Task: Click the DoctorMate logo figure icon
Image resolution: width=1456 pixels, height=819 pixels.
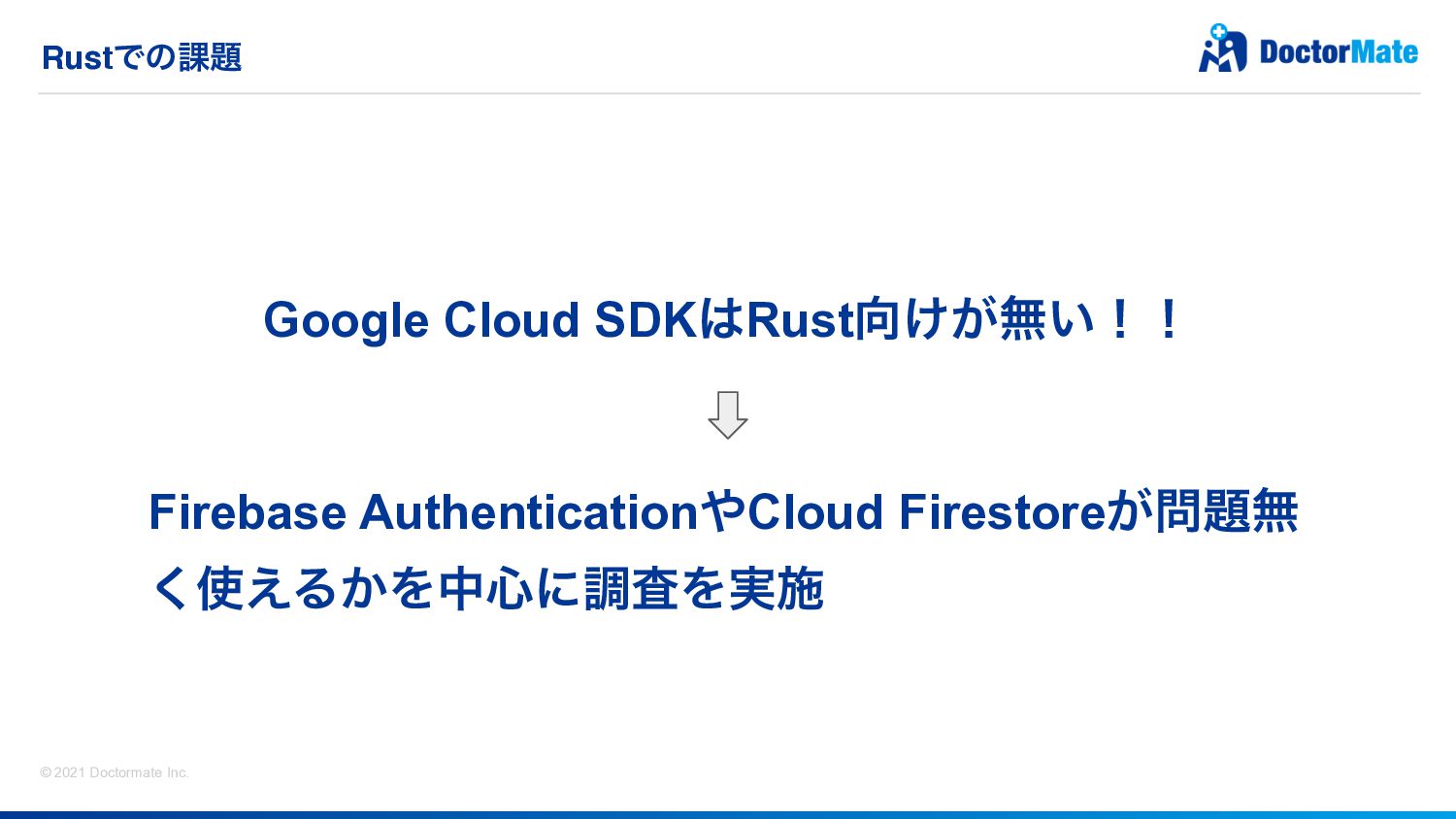Action: 1223,52
